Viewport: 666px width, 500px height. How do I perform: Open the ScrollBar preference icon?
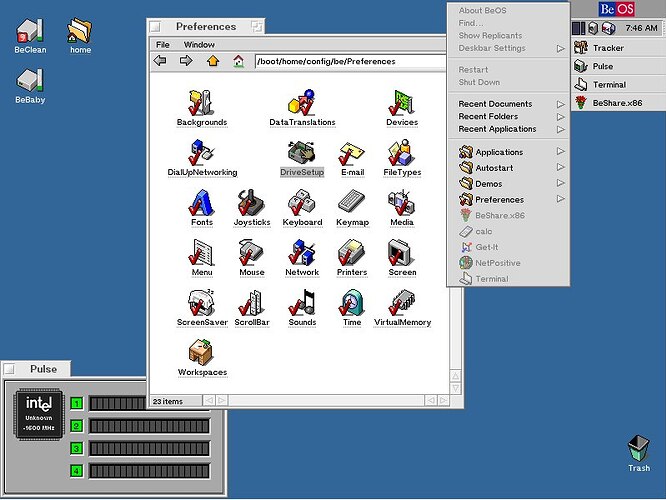(251, 303)
